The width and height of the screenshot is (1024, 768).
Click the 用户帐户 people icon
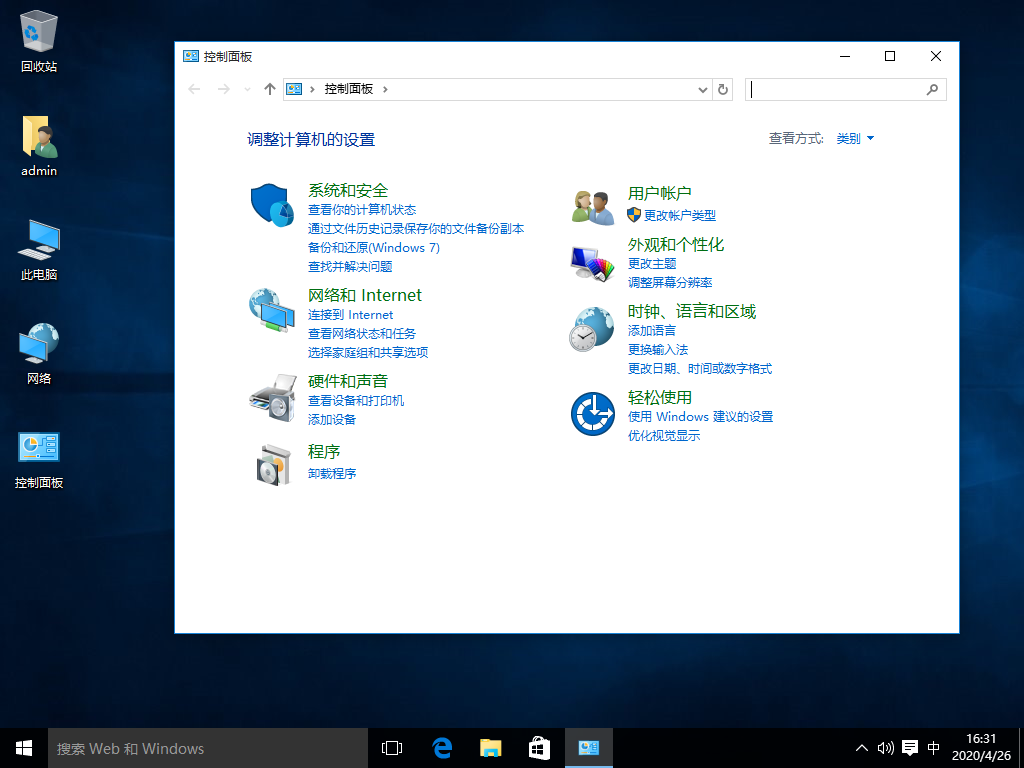tap(594, 203)
